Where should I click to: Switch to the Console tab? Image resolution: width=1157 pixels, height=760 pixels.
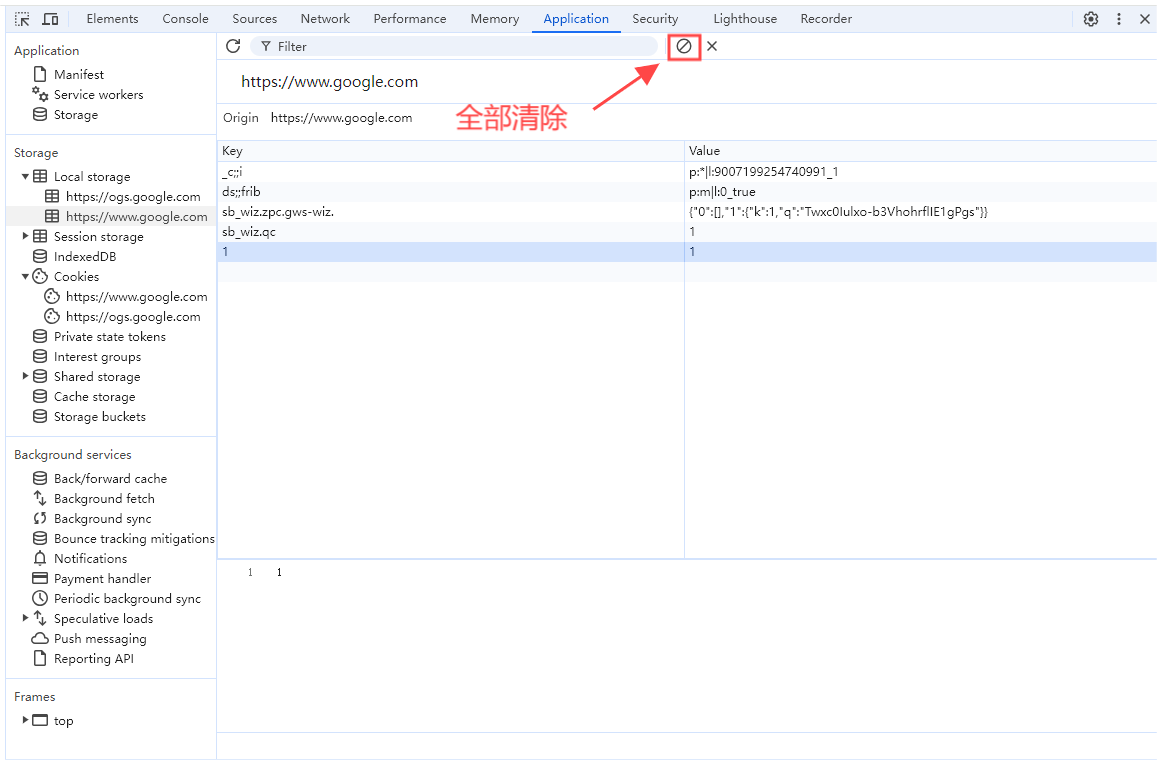(185, 19)
